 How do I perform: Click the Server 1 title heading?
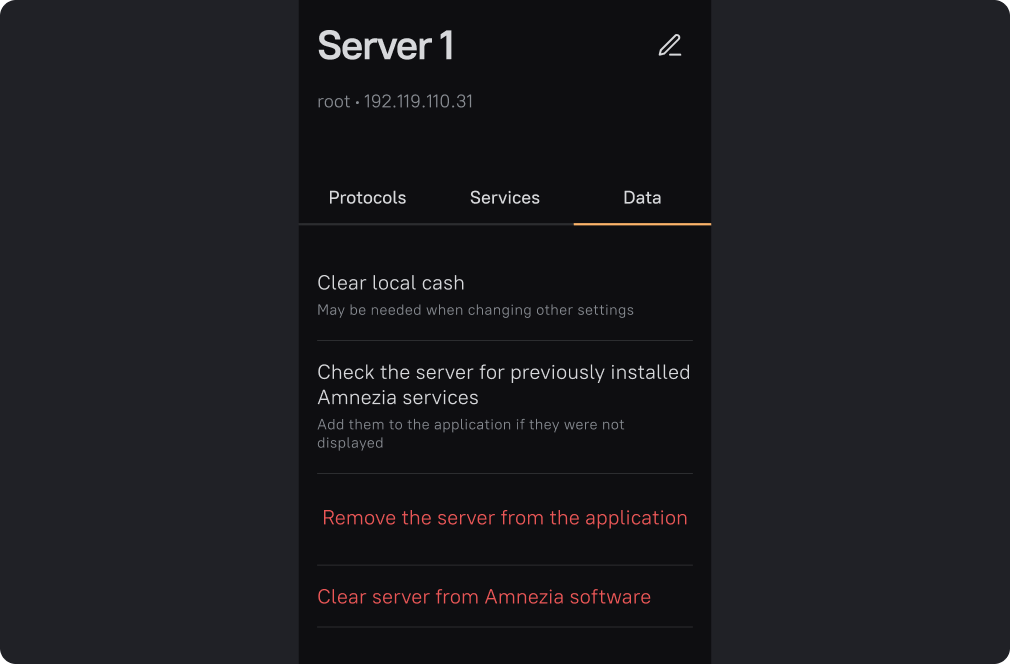385,46
